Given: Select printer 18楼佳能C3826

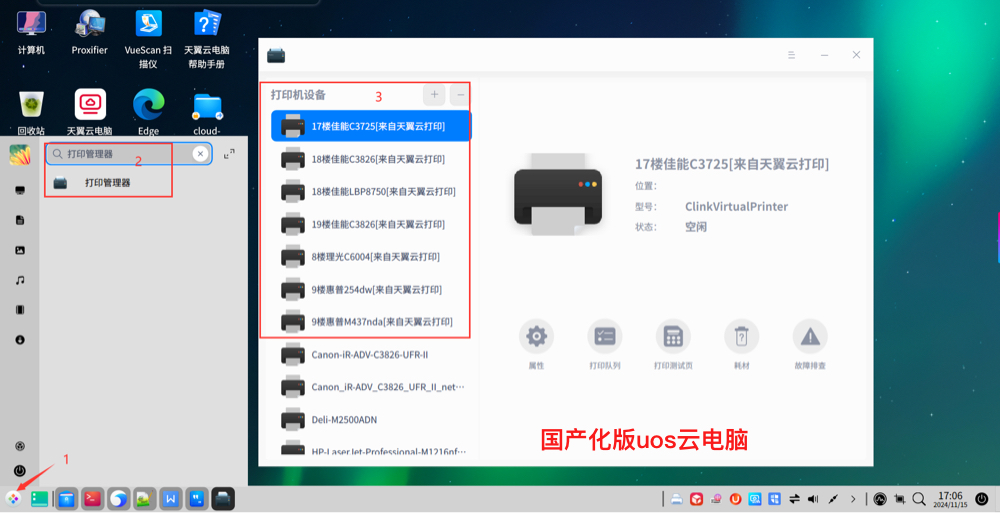Looking at the screenshot, I should [371, 159].
